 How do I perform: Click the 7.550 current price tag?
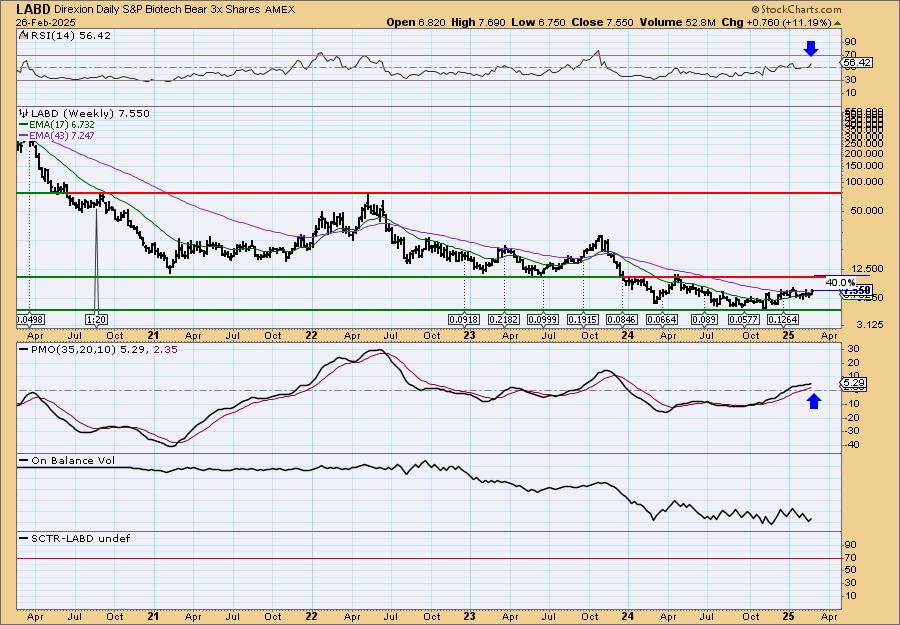tap(858, 290)
